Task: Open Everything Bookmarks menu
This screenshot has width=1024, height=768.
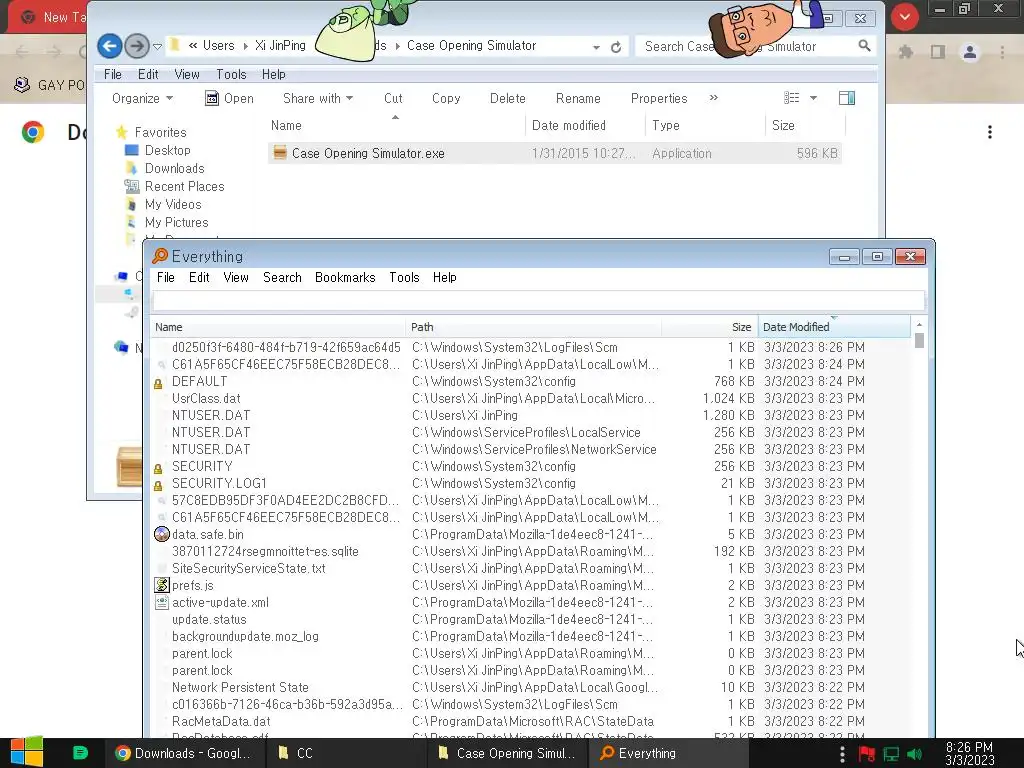Action: click(345, 277)
